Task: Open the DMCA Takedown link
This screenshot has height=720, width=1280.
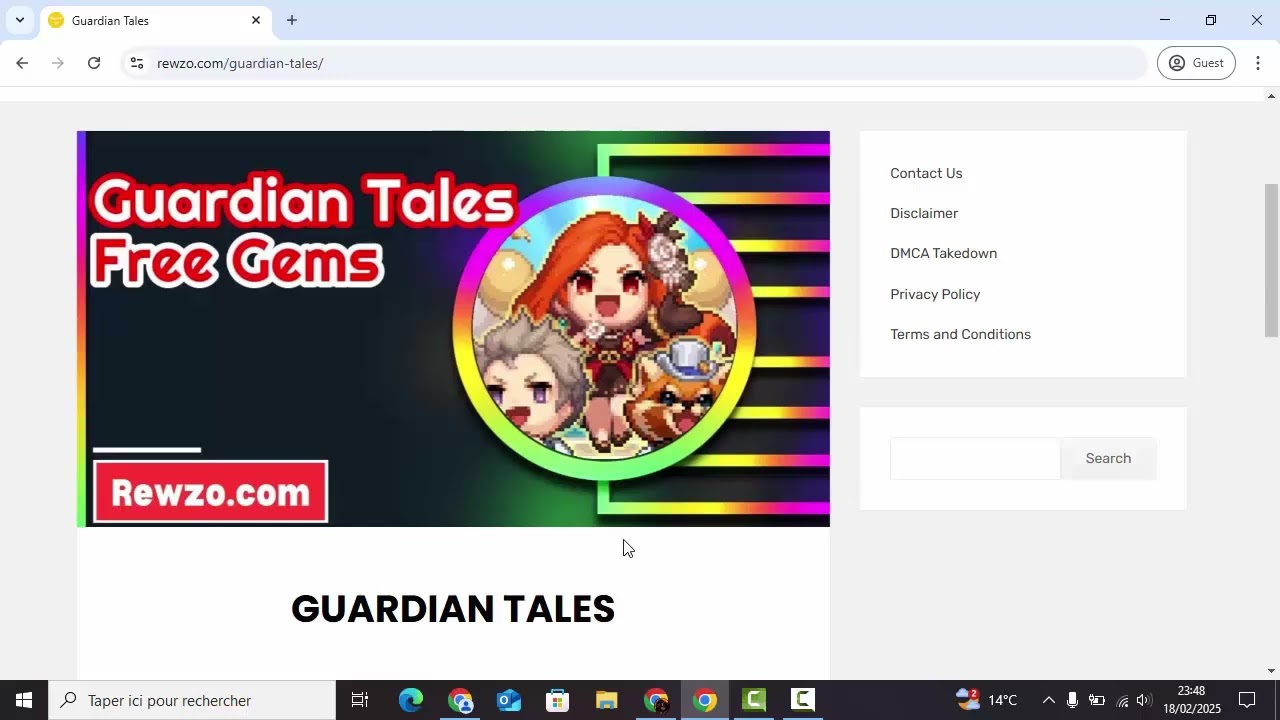Action: point(943,253)
